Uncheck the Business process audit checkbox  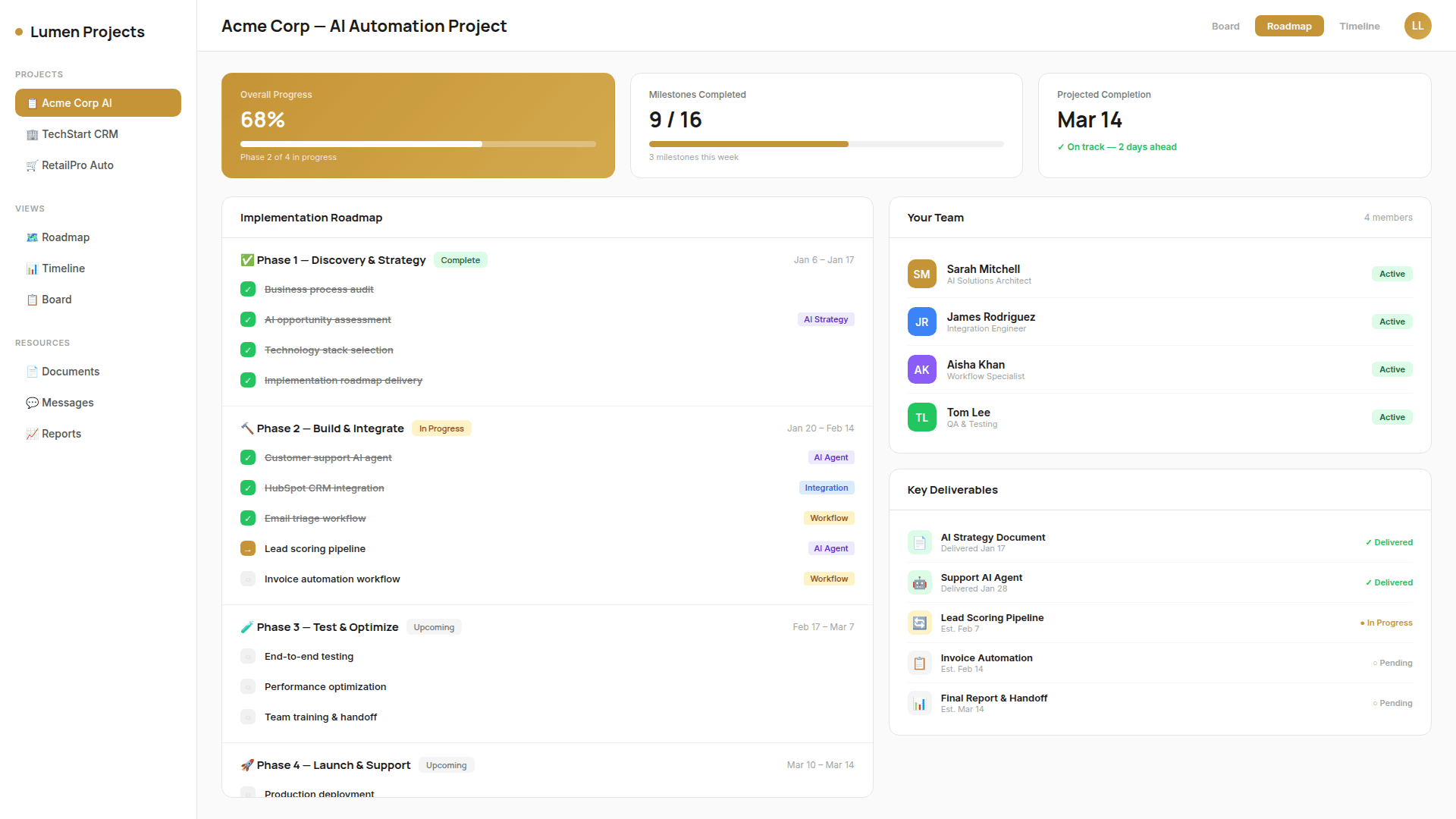[x=248, y=289]
